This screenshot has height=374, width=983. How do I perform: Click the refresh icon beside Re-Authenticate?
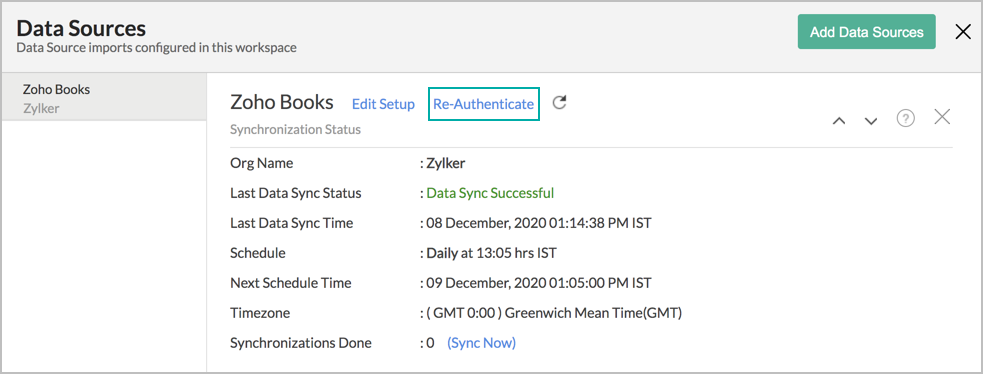coord(559,103)
